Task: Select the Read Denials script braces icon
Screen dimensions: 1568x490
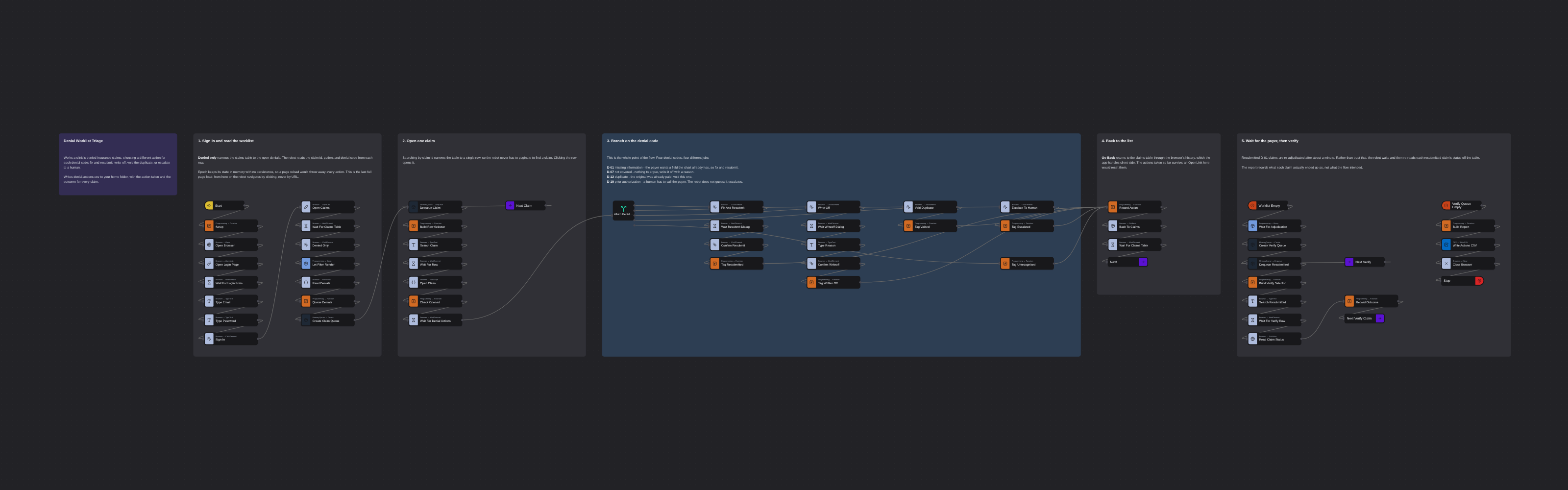Action: coord(306,282)
